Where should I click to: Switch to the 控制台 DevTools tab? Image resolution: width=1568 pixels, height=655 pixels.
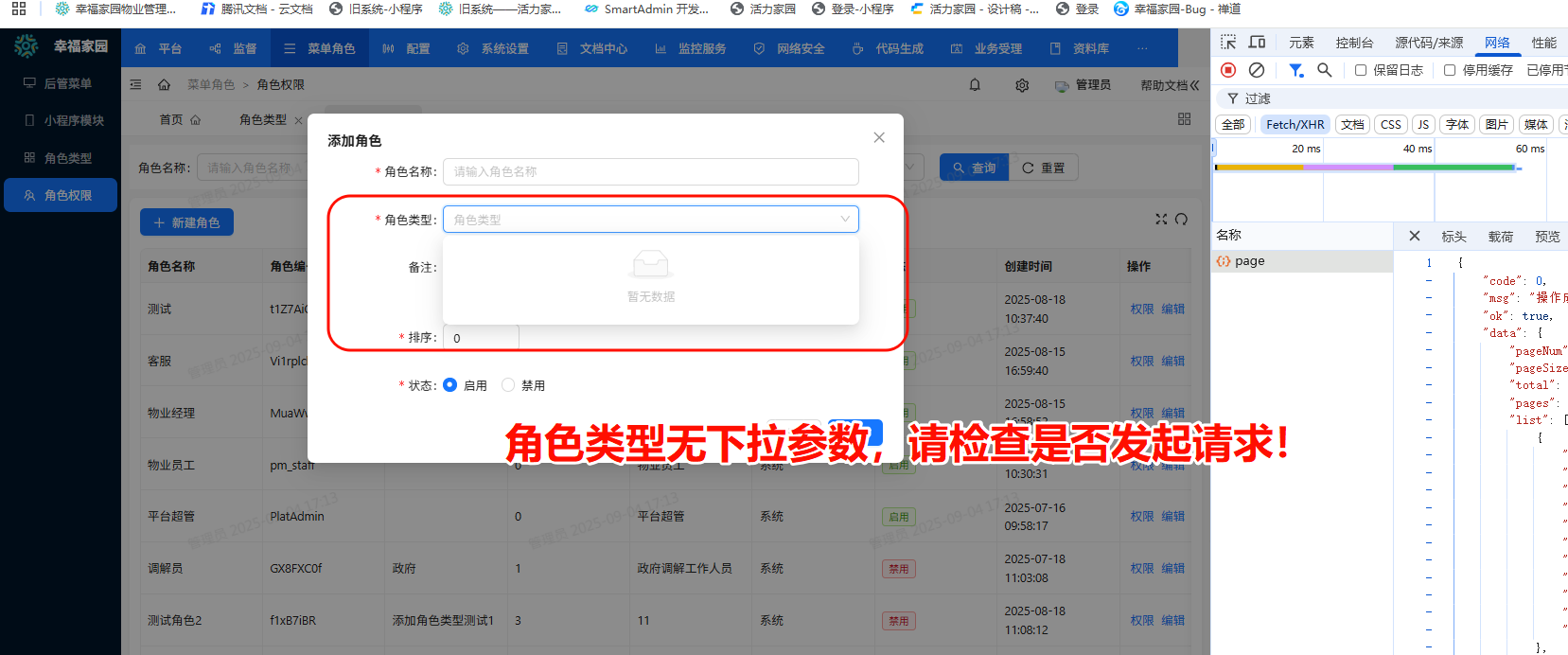tap(1354, 43)
